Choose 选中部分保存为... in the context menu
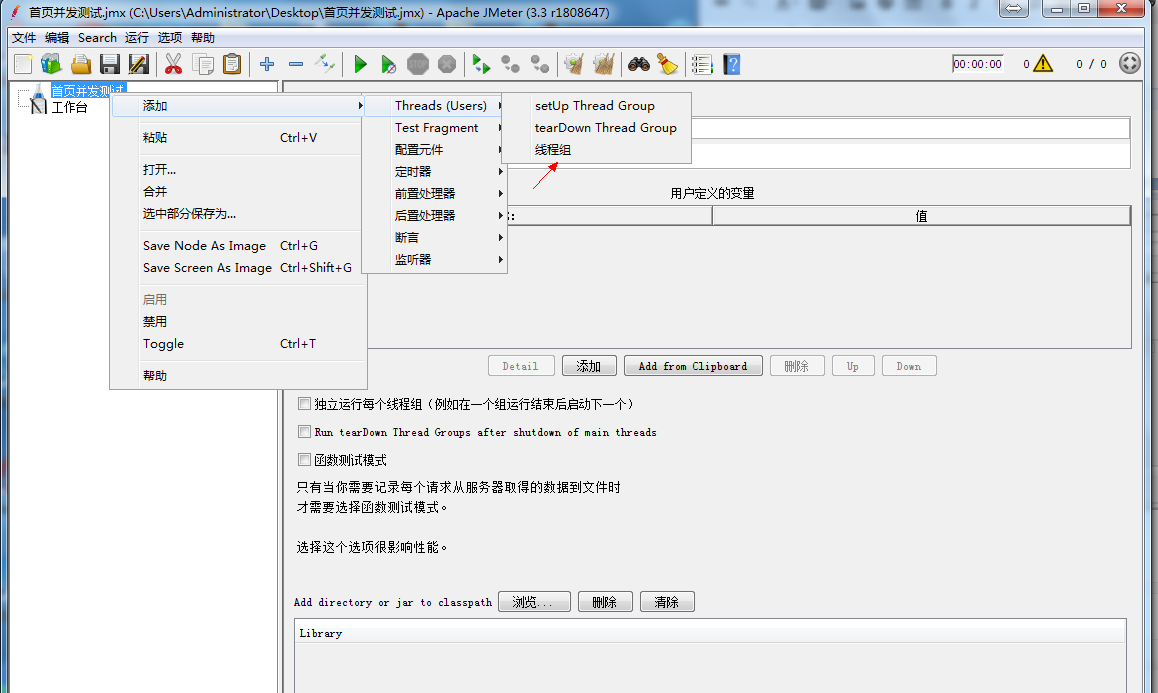The height and width of the screenshot is (693, 1158). click(239, 214)
